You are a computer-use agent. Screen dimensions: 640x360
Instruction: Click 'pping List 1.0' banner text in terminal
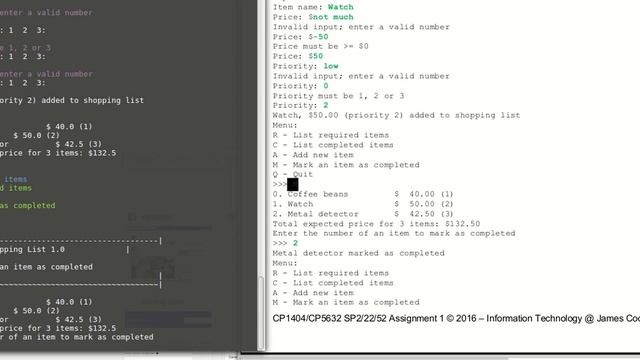click(x=32, y=249)
